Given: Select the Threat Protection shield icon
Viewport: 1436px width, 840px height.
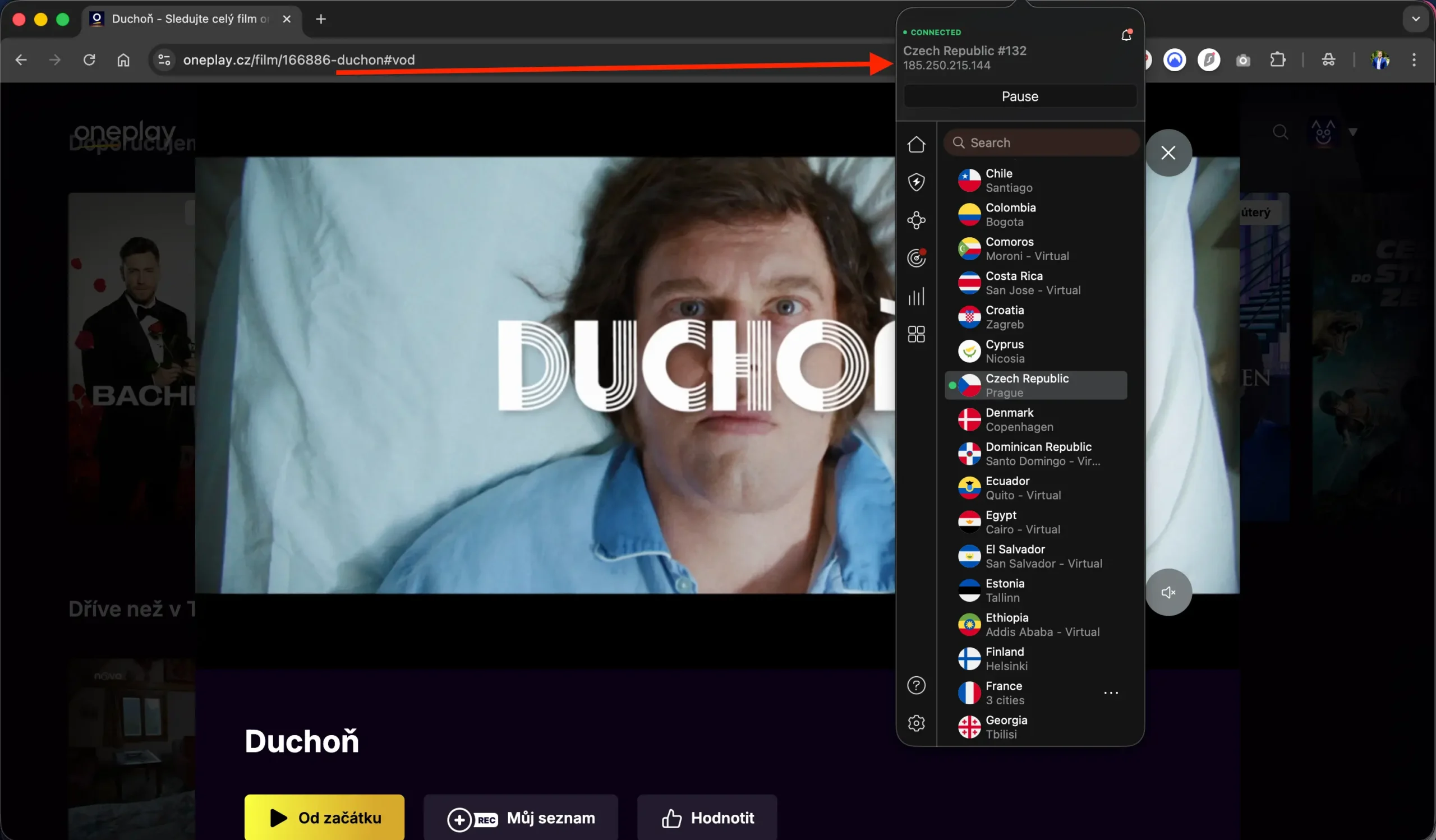Looking at the screenshot, I should [x=917, y=182].
